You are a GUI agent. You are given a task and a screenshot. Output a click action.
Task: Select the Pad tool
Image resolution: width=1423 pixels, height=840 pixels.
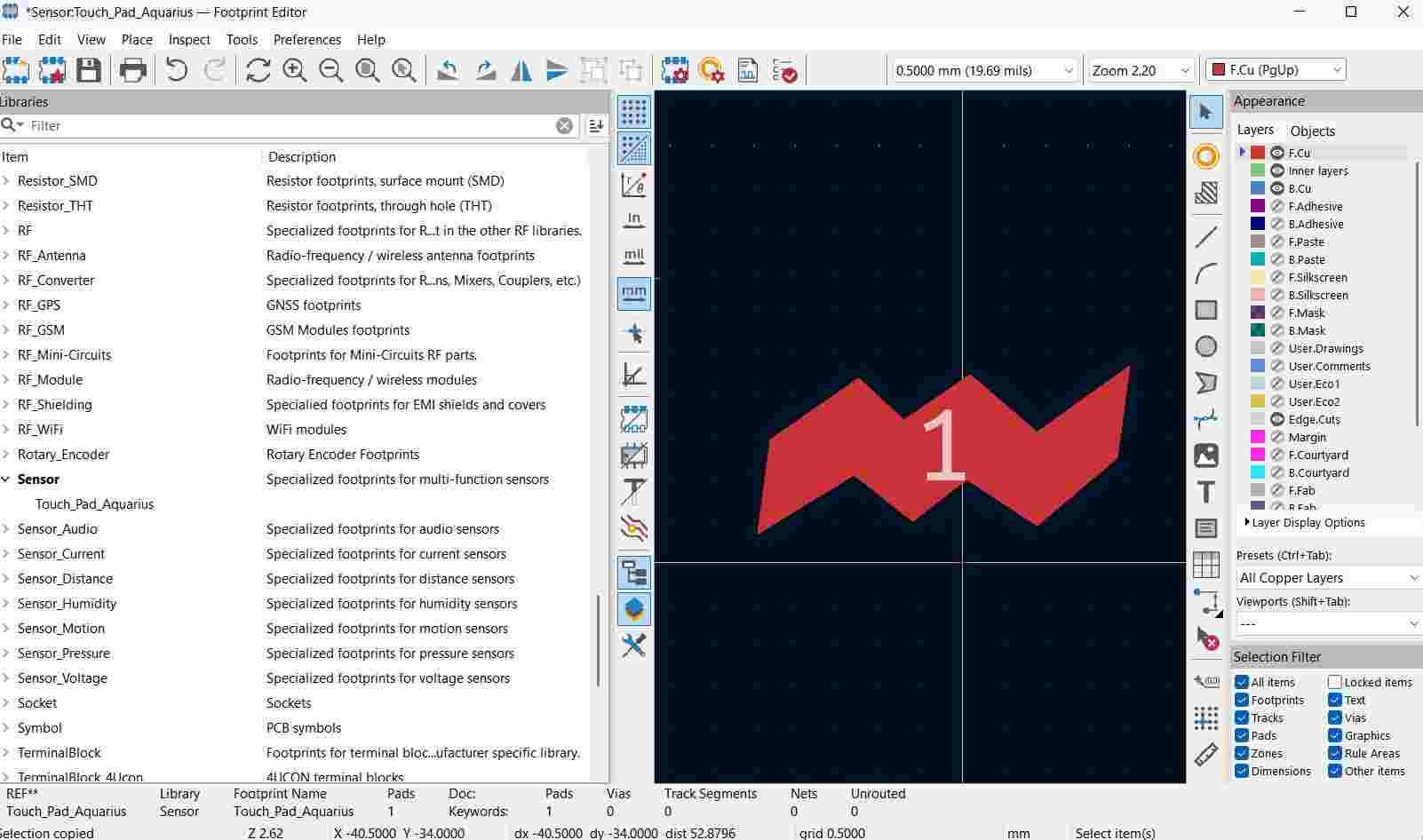pyautogui.click(x=1205, y=155)
